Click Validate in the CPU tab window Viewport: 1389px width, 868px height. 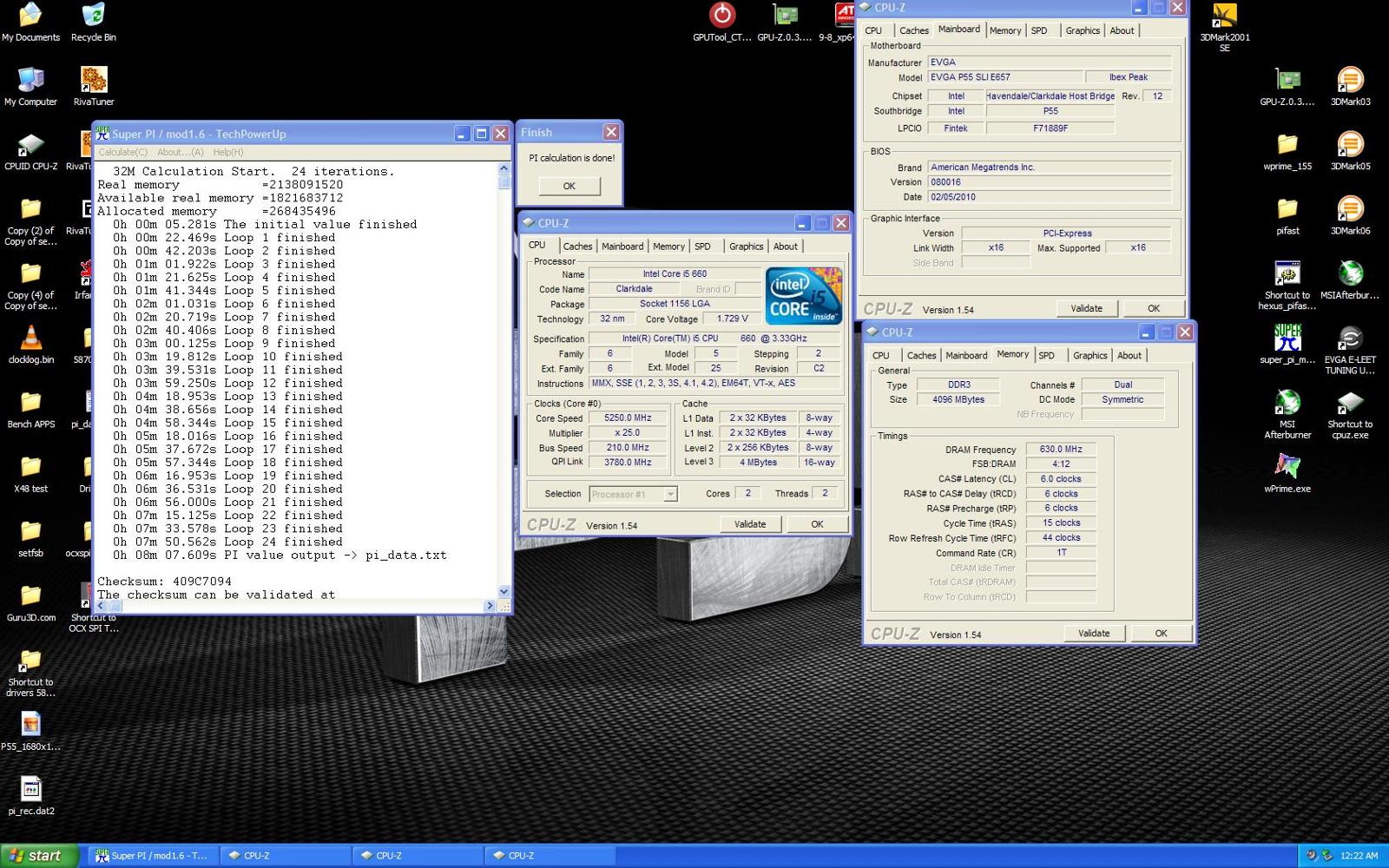click(x=750, y=524)
